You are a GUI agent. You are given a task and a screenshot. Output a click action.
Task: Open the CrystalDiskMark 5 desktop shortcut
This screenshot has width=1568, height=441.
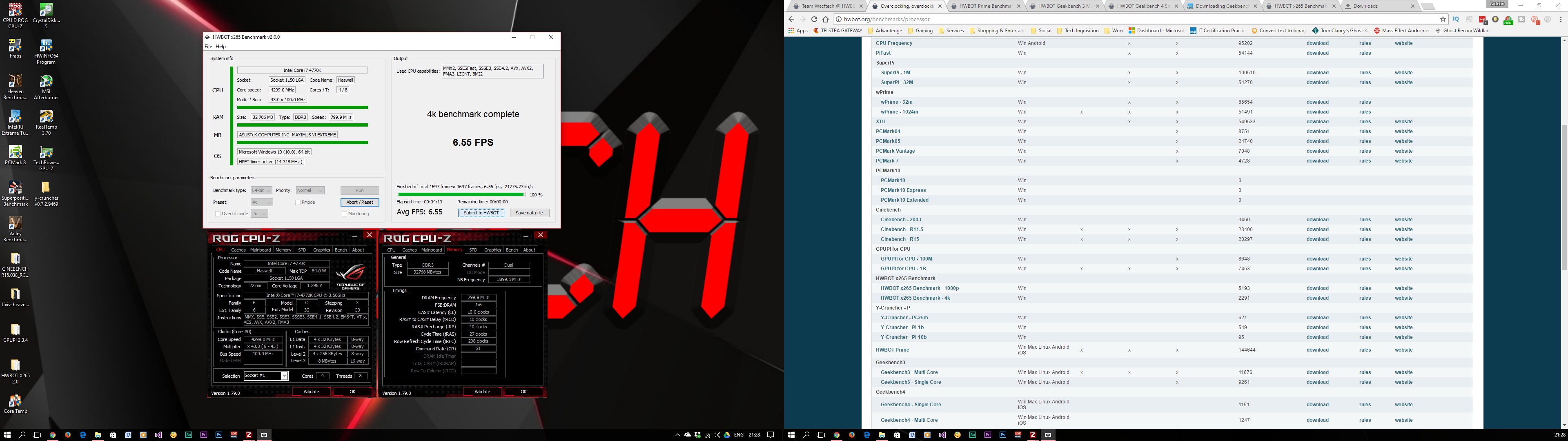46,15
